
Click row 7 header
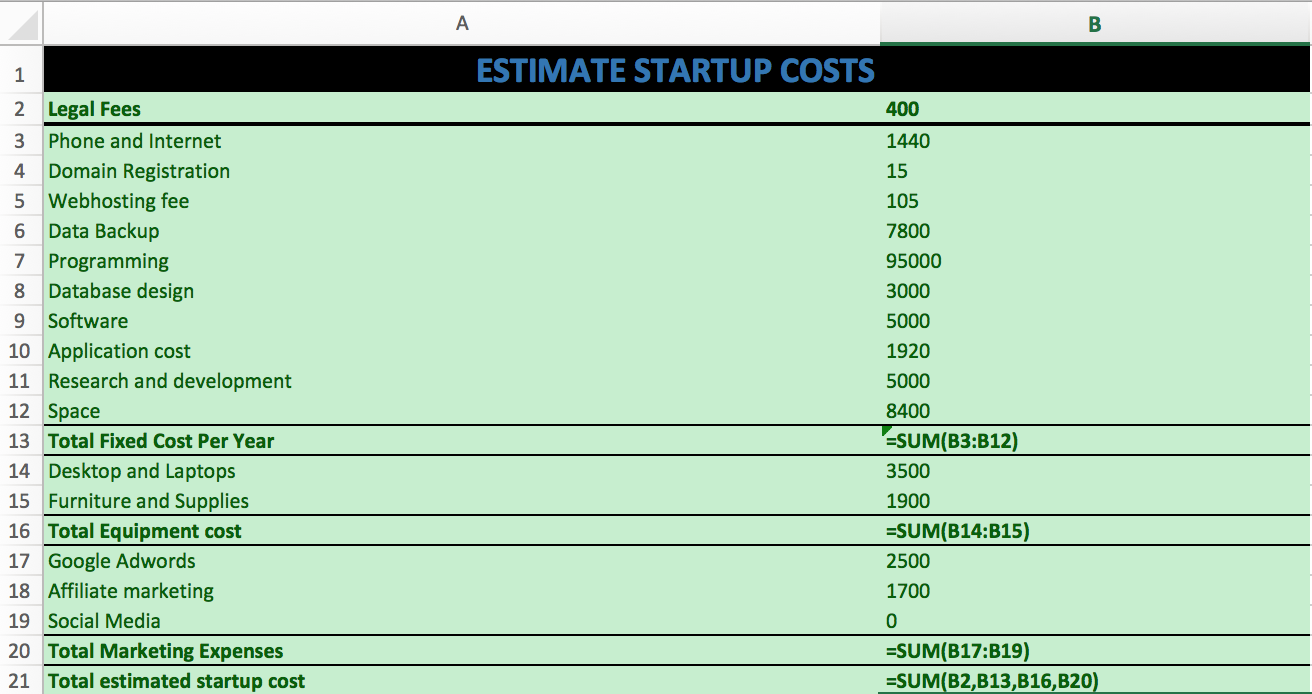[x=20, y=261]
